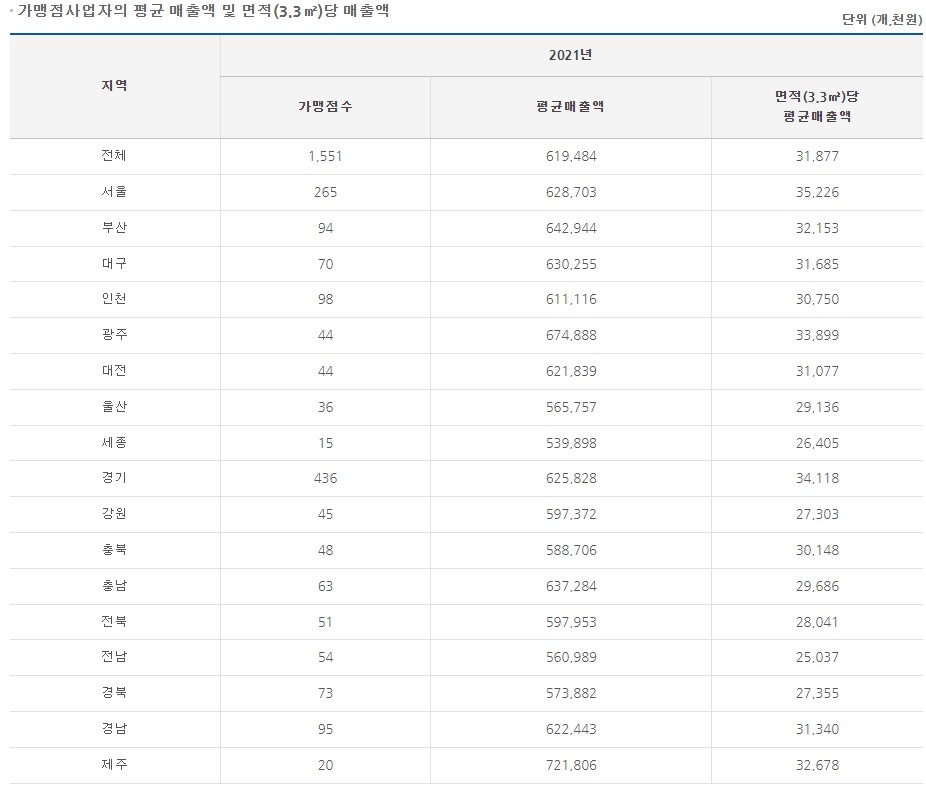This screenshot has width=926, height=788.
Task: Select the 부산 region cell
Action: pos(114,227)
